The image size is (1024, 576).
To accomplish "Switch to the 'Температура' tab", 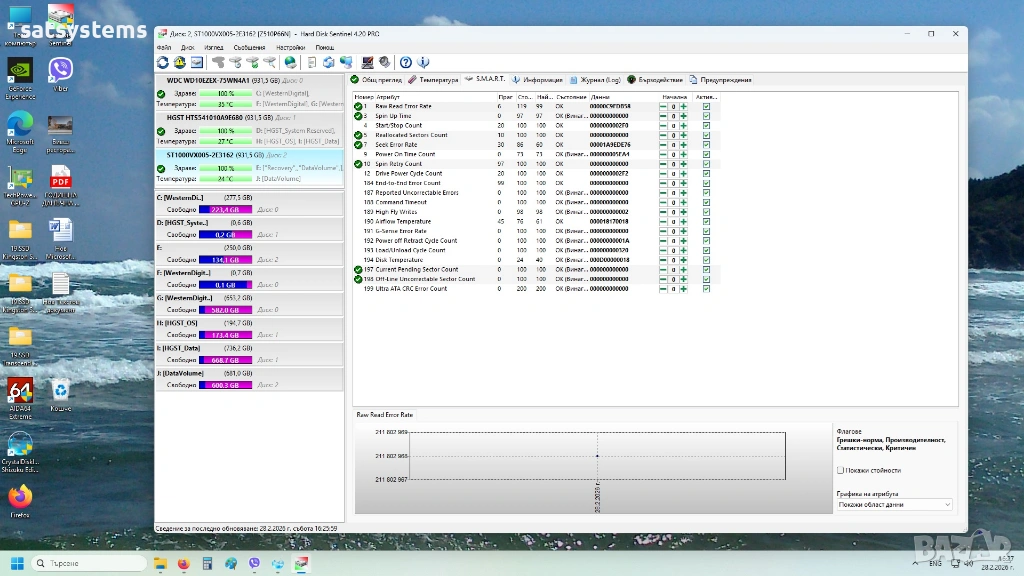I will pyautogui.click(x=433, y=80).
